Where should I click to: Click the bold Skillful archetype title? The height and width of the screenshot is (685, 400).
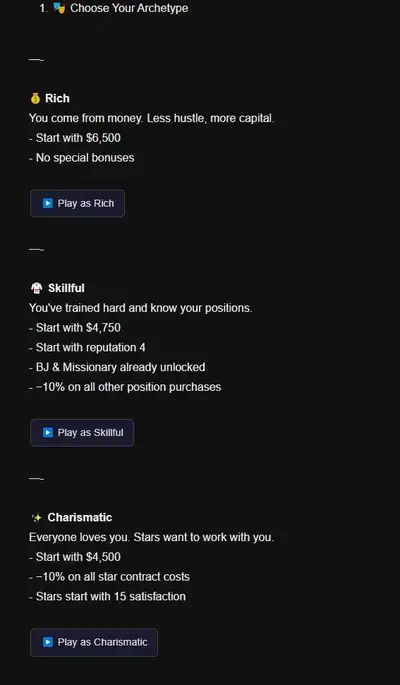point(66,288)
